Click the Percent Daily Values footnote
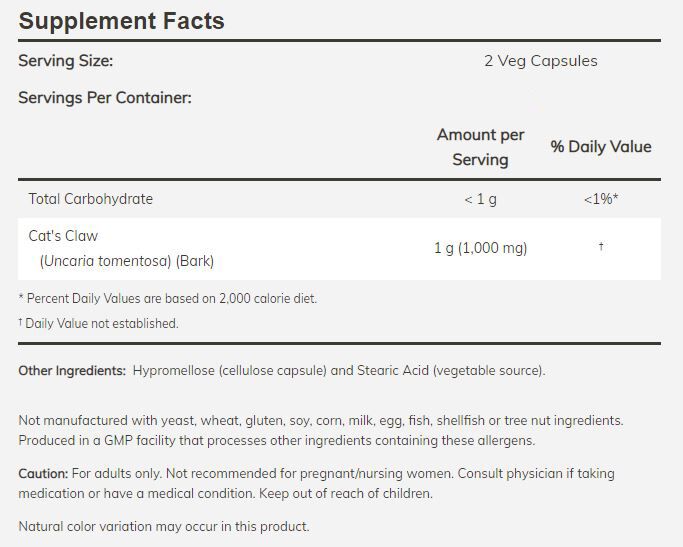Image resolution: width=683 pixels, height=547 pixels. click(168, 298)
